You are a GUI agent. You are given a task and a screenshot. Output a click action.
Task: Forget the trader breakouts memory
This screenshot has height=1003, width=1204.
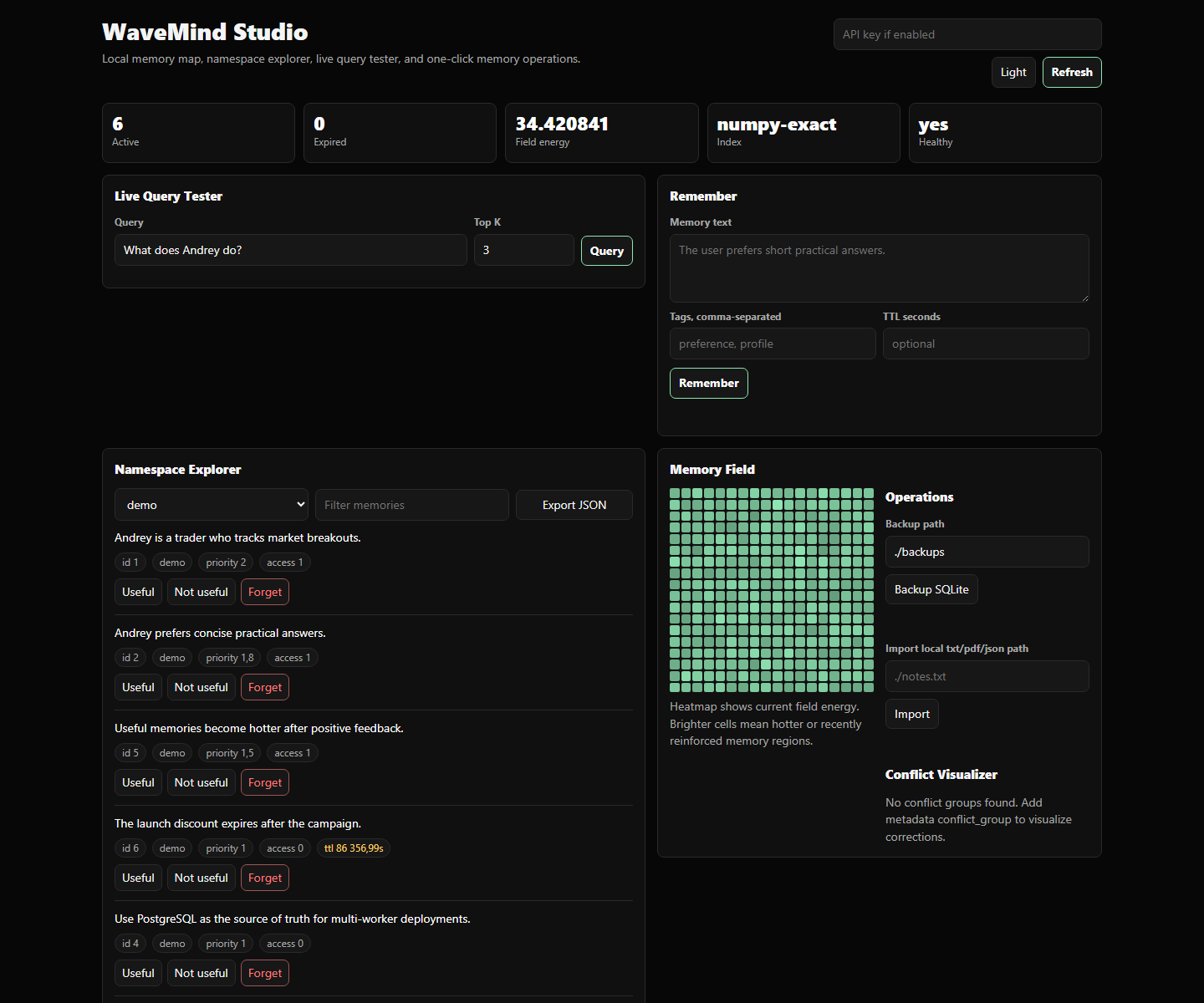(265, 592)
